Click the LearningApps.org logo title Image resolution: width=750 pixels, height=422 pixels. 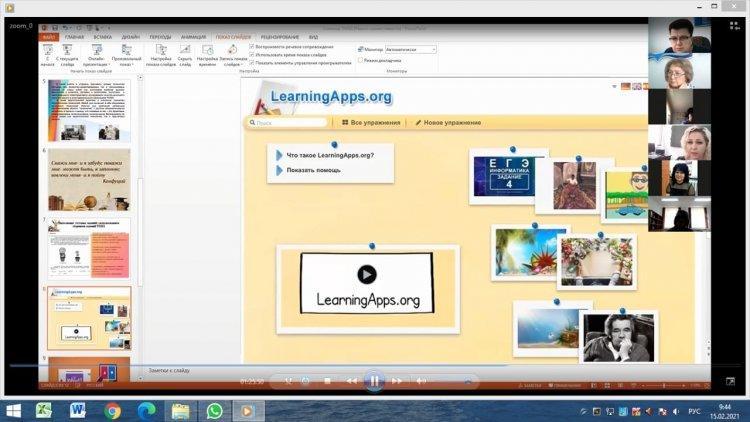pos(331,96)
